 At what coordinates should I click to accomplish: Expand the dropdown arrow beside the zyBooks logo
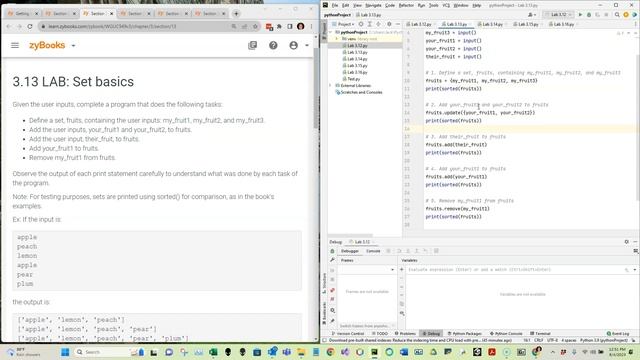[73, 46]
